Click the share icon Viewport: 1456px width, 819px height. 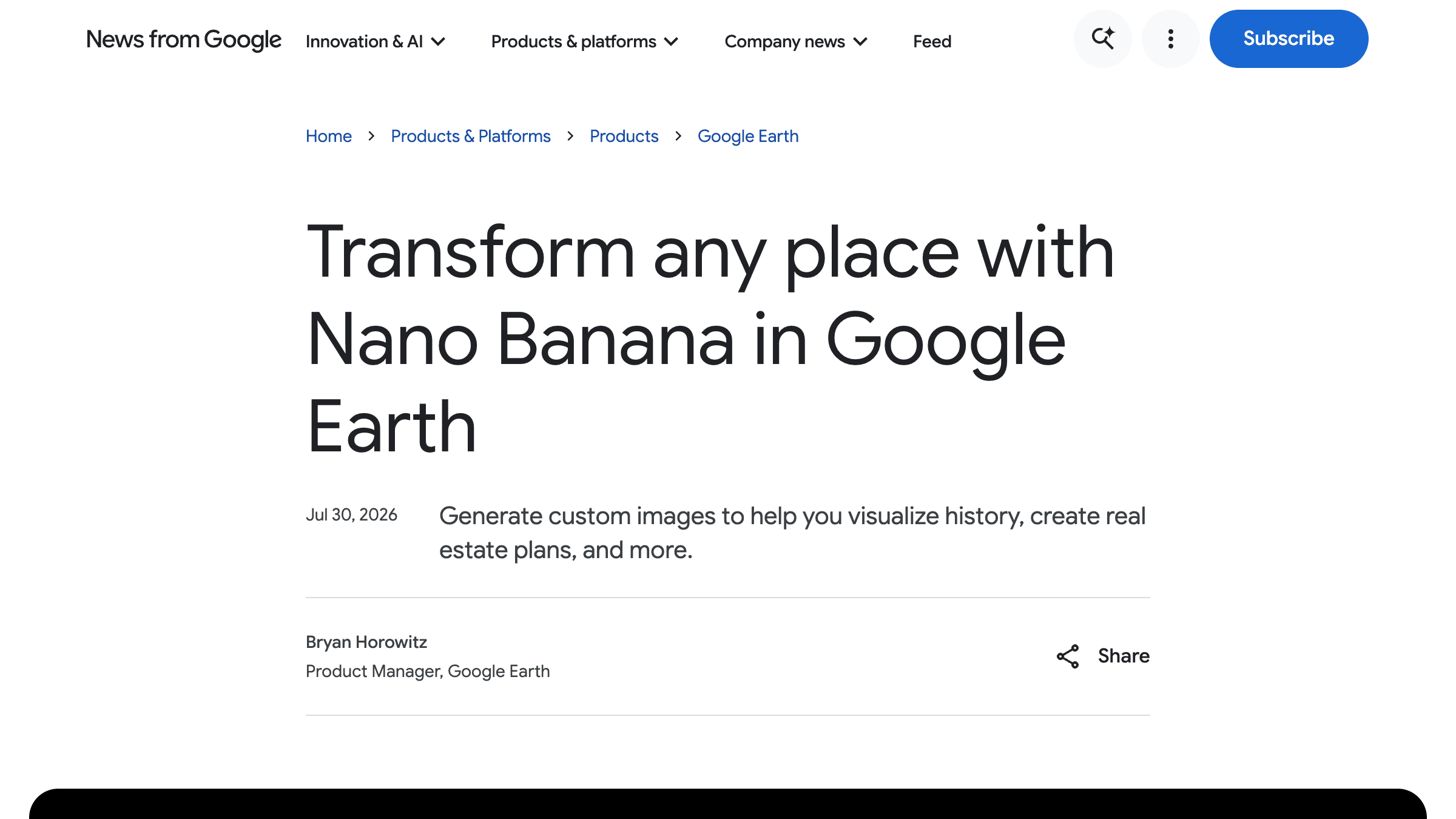(x=1068, y=656)
